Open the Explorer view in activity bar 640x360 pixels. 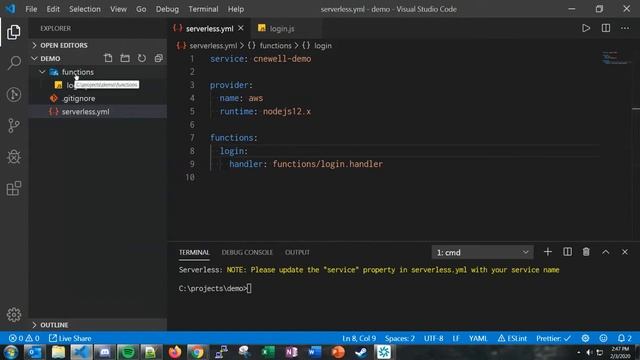13,32
